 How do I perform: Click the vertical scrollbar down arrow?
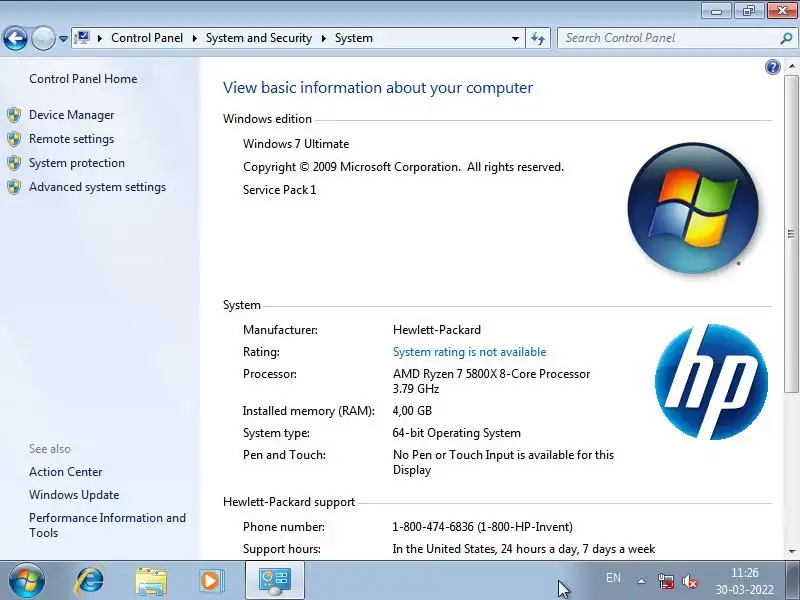tap(791, 551)
